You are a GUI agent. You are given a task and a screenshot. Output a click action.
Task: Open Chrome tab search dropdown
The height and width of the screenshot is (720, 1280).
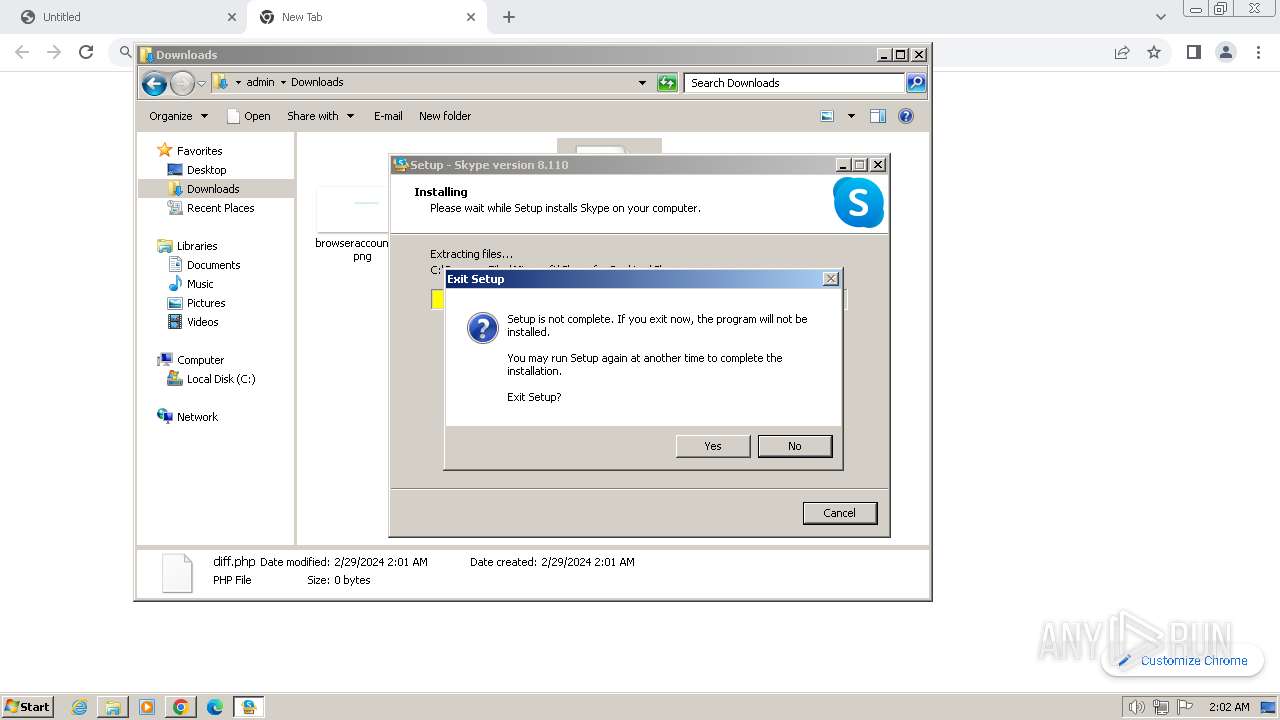[x=1160, y=17]
